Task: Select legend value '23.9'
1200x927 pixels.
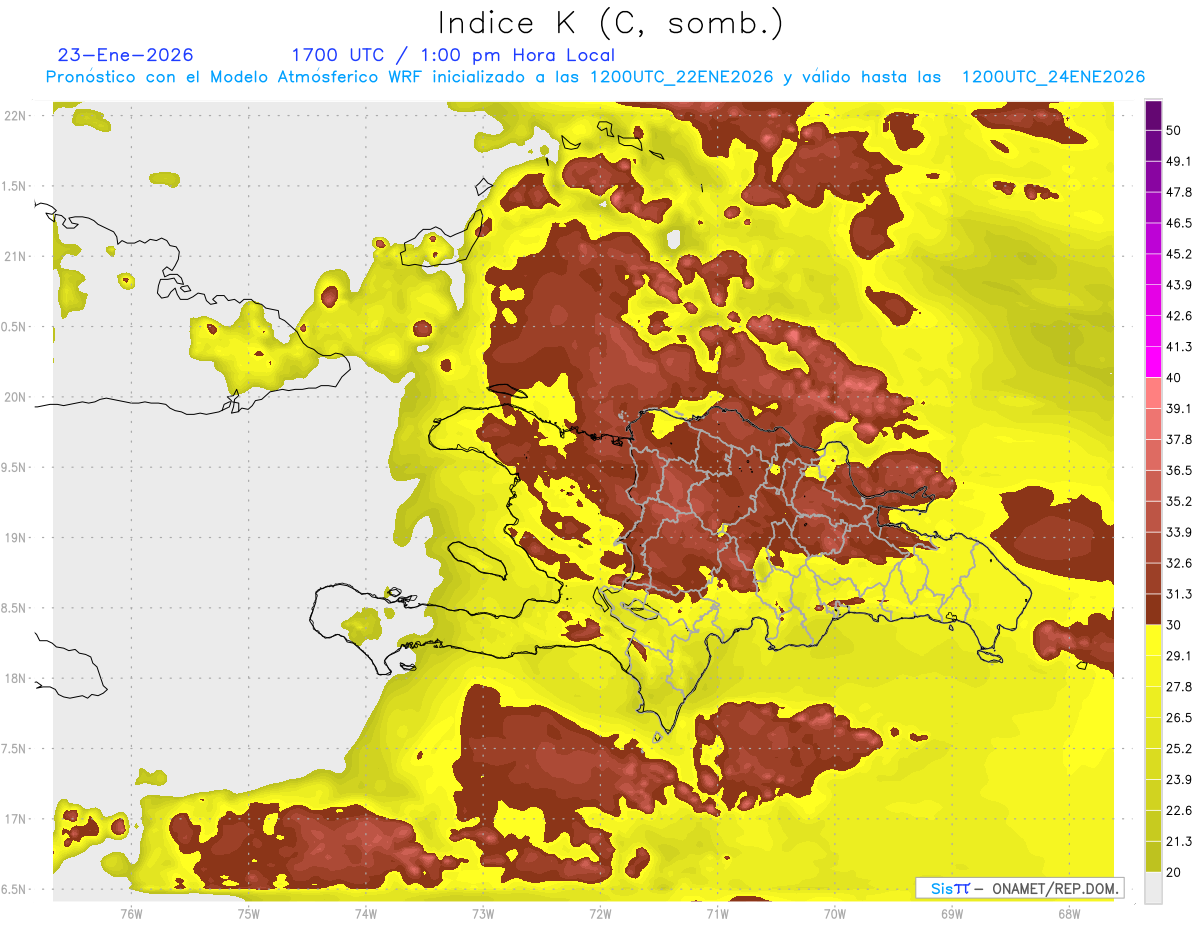Action: coord(1179,779)
